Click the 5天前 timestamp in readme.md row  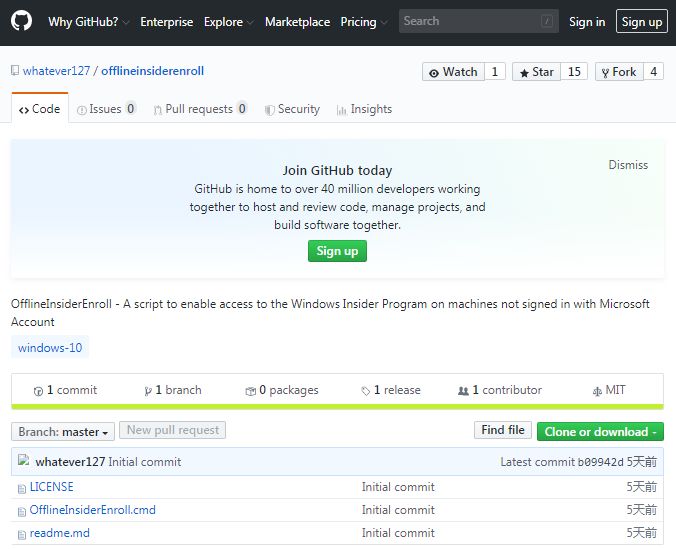click(642, 533)
